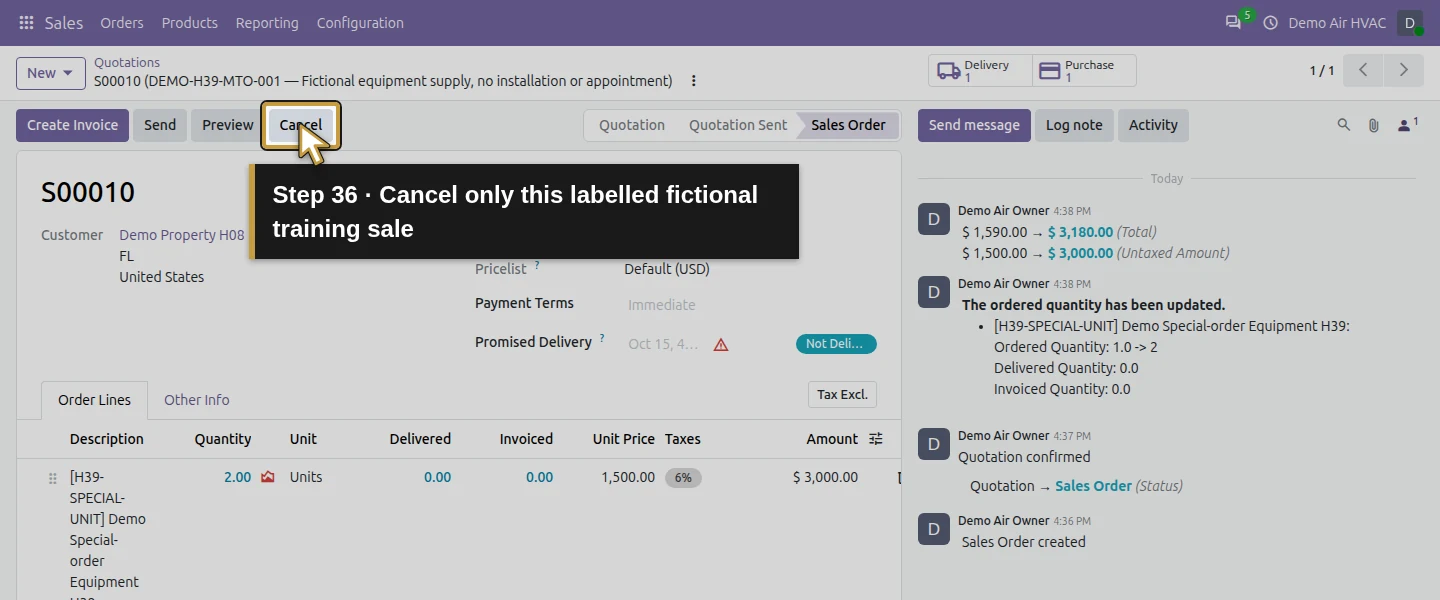Open the column settings adjust icon
Viewport: 1440px width, 600px height.
(x=876, y=439)
